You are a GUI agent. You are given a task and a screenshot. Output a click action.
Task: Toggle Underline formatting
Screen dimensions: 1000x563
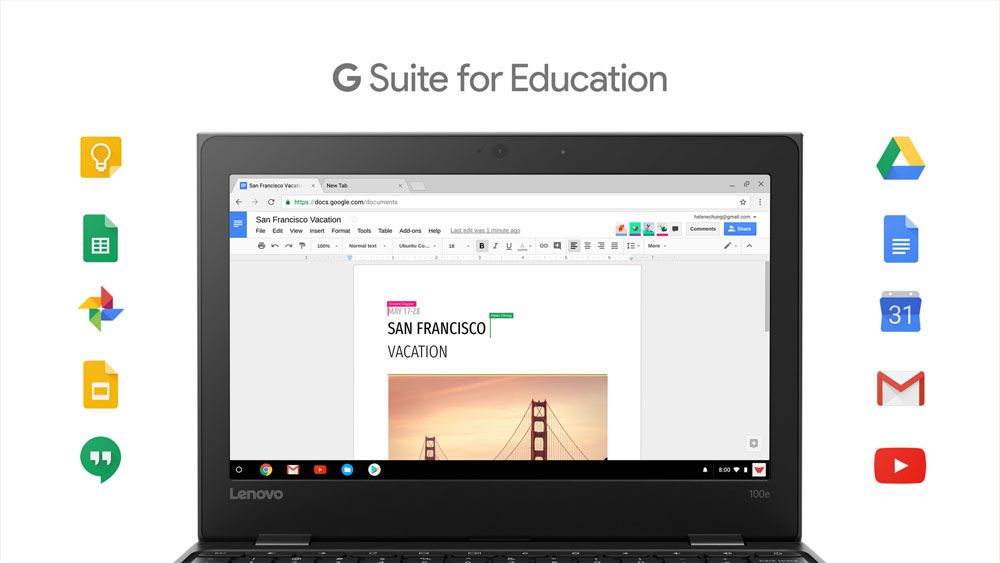pyautogui.click(x=509, y=246)
